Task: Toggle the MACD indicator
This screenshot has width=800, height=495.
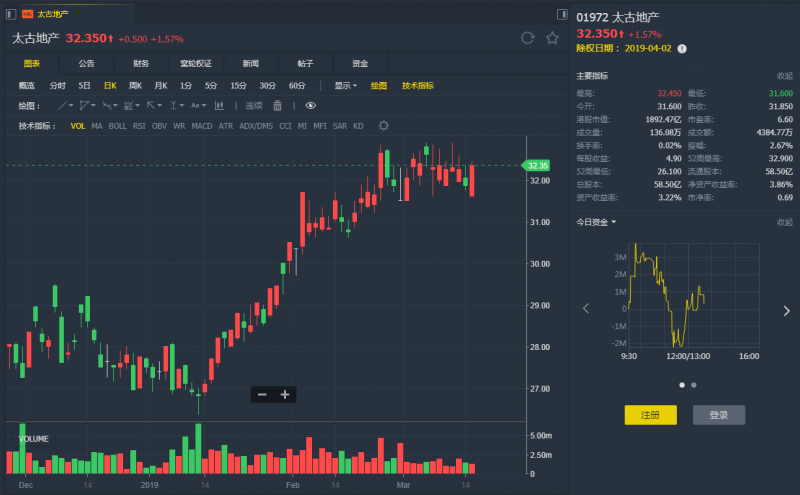Action: (202, 126)
